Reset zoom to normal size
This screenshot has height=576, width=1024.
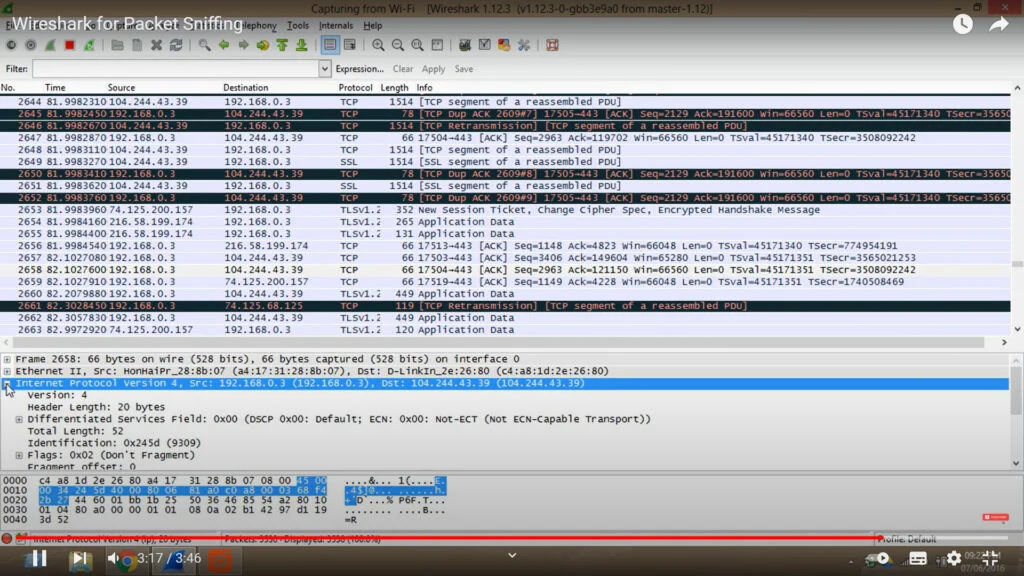coord(417,45)
